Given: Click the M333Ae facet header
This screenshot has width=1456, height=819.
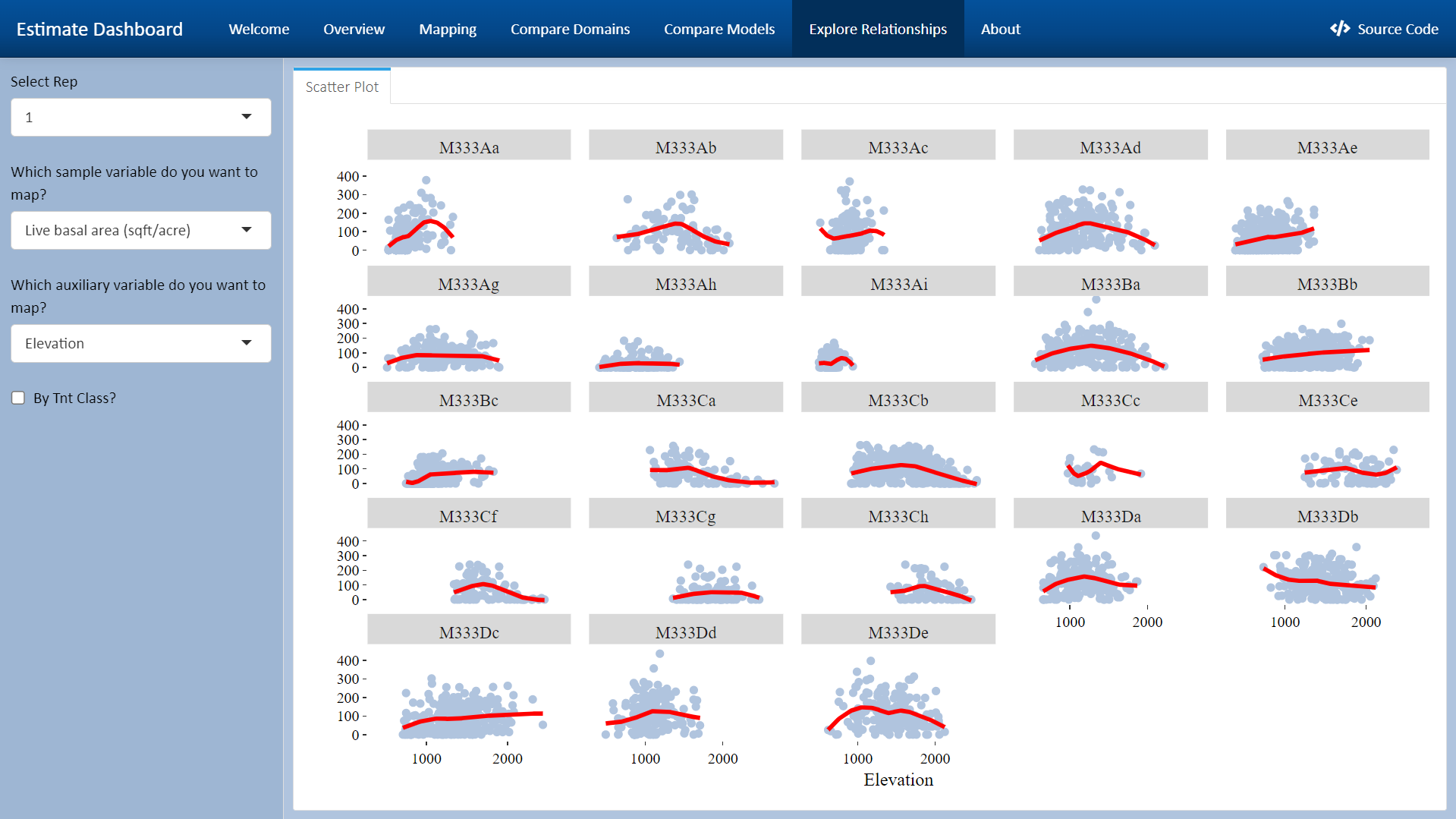Looking at the screenshot, I should point(1328,145).
